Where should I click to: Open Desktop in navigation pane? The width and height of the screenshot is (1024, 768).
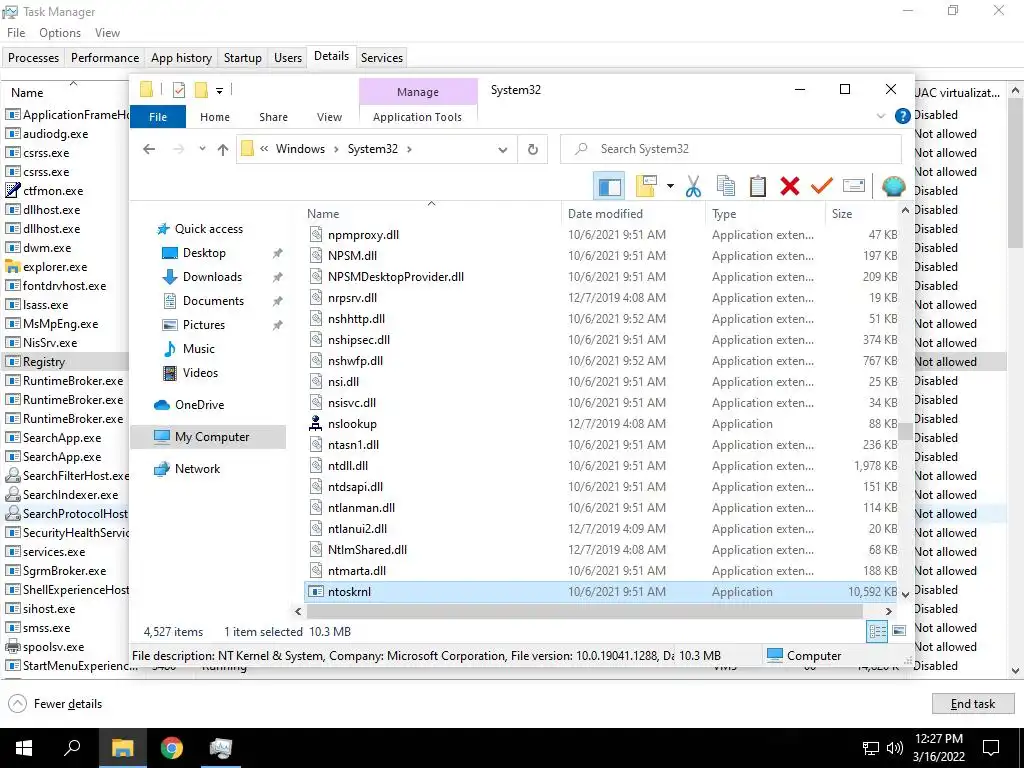point(195,253)
